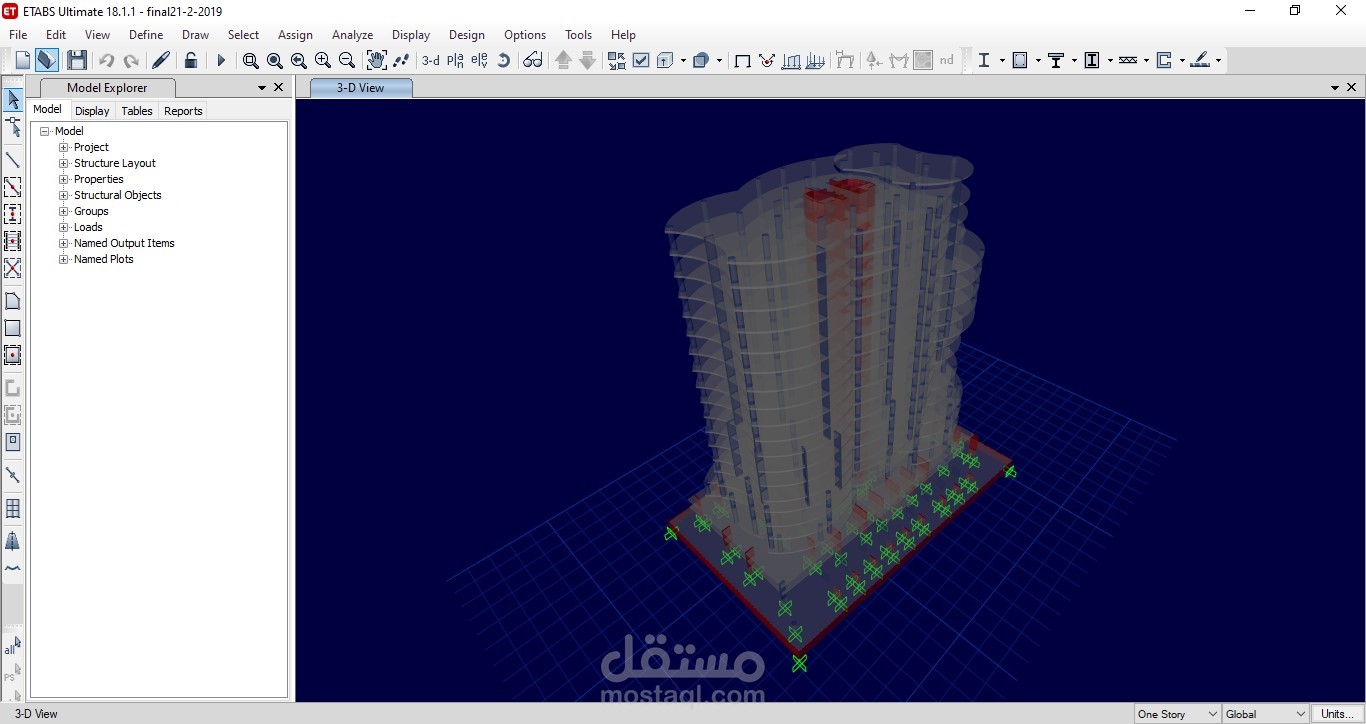1366x724 pixels.
Task: Open the Global coordinate system dropdown
Action: pyautogui.click(x=1264, y=714)
